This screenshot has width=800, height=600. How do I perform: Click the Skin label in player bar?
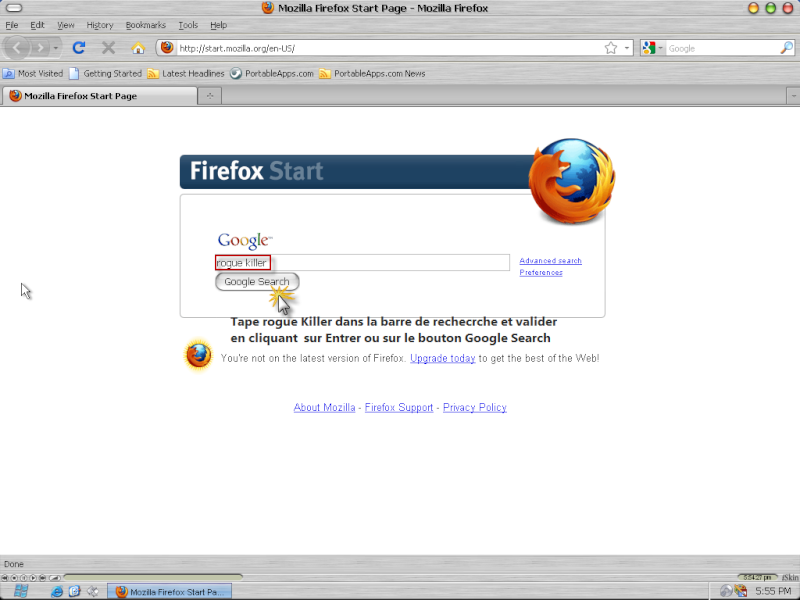[x=790, y=578]
